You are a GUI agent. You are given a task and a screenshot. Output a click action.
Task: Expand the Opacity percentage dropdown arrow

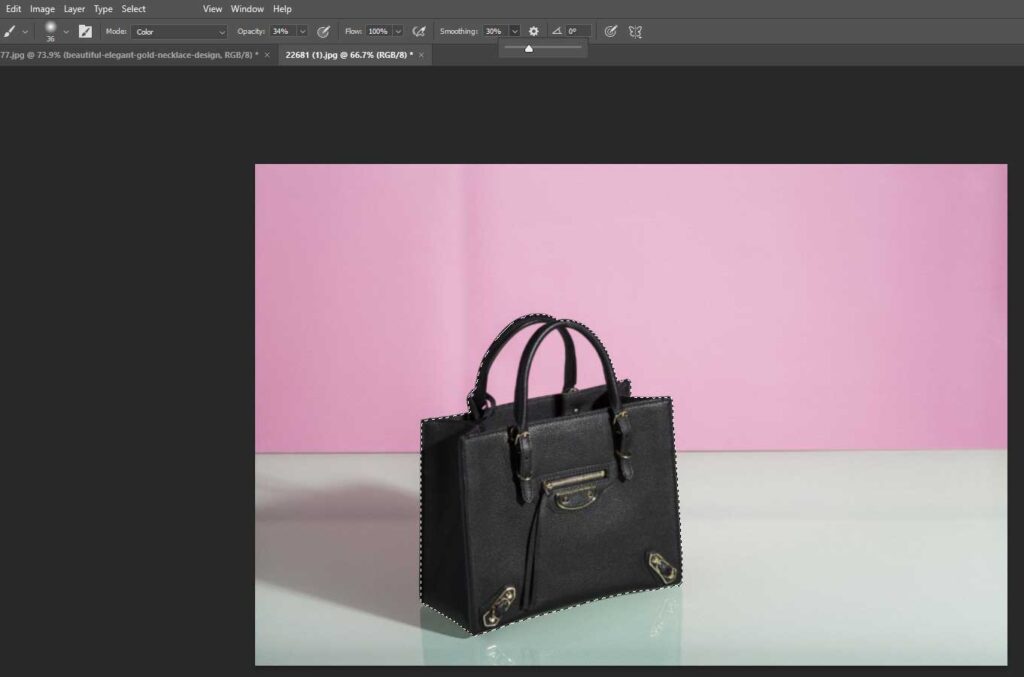pyautogui.click(x=302, y=32)
